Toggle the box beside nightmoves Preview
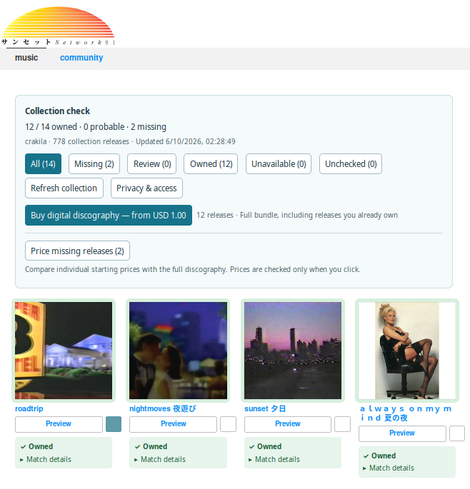 coord(228,424)
